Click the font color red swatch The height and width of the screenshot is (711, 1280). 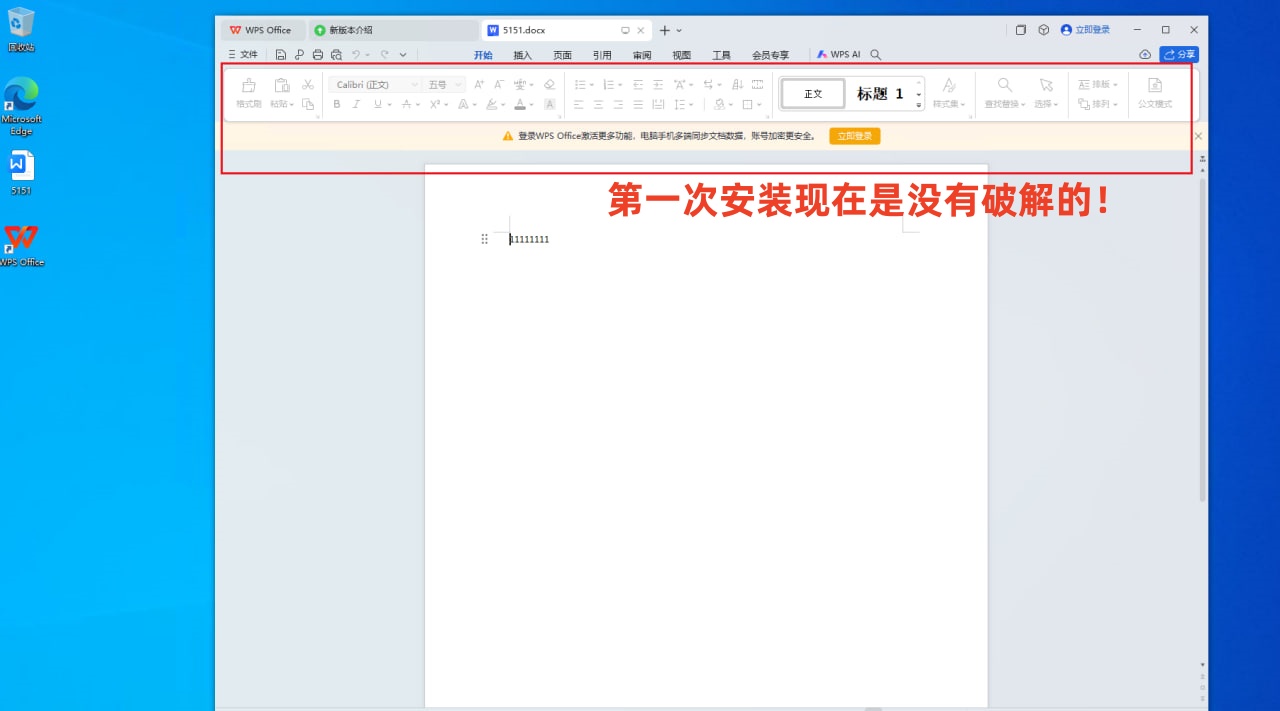coord(519,104)
